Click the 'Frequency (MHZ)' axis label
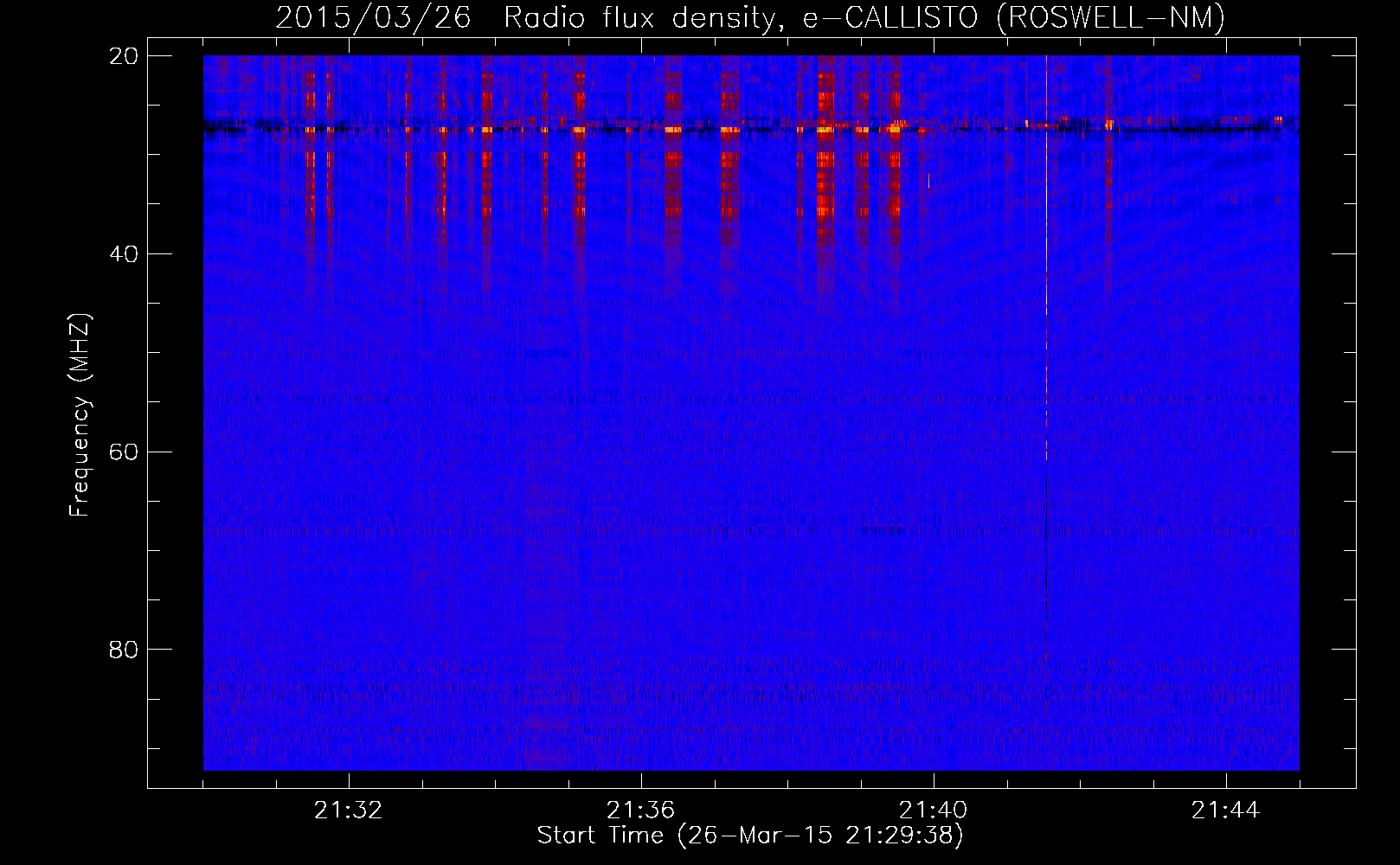Screen dimensions: 1400x865 pyautogui.click(x=79, y=415)
